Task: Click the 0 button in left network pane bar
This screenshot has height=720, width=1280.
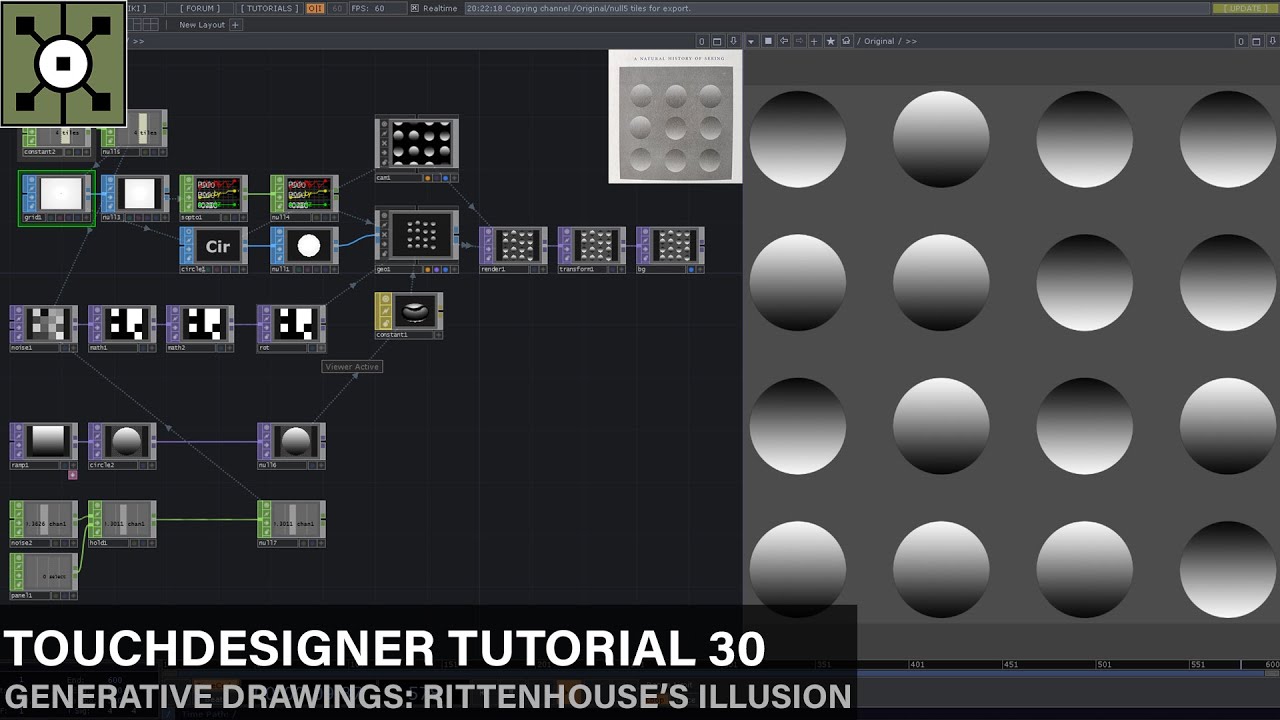Action: (x=702, y=41)
